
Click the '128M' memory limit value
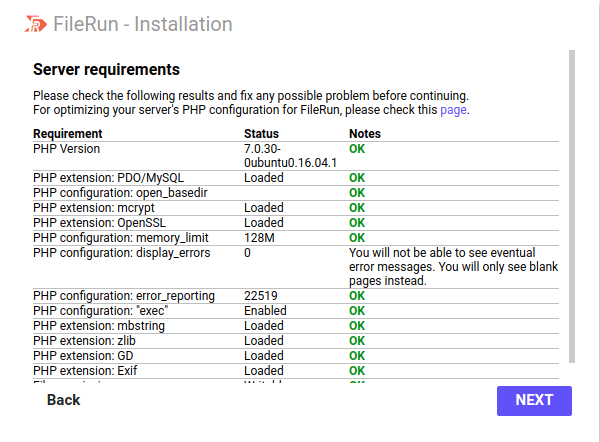[259, 238]
